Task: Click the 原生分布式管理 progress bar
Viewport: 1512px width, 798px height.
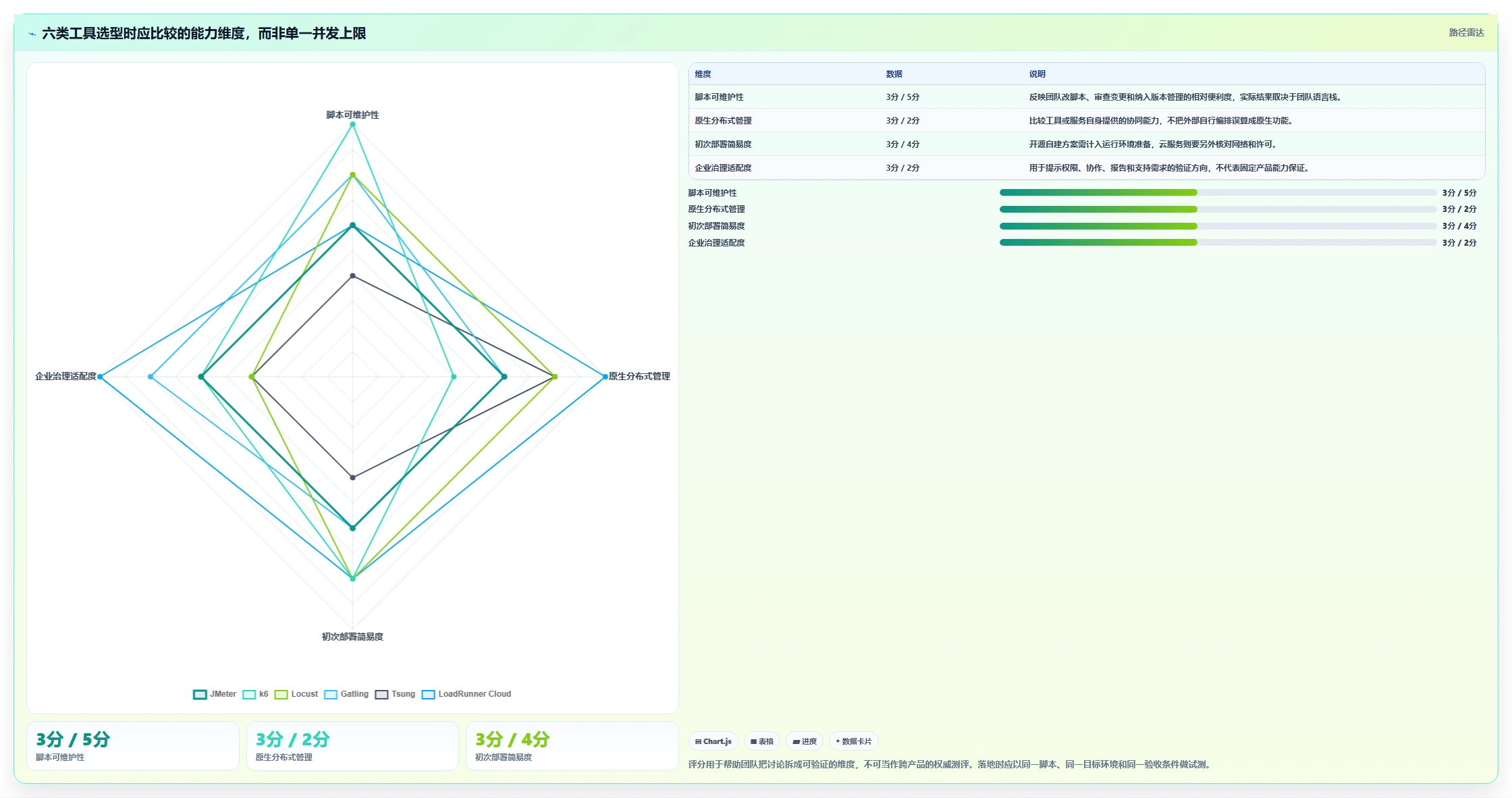Action: point(1218,209)
